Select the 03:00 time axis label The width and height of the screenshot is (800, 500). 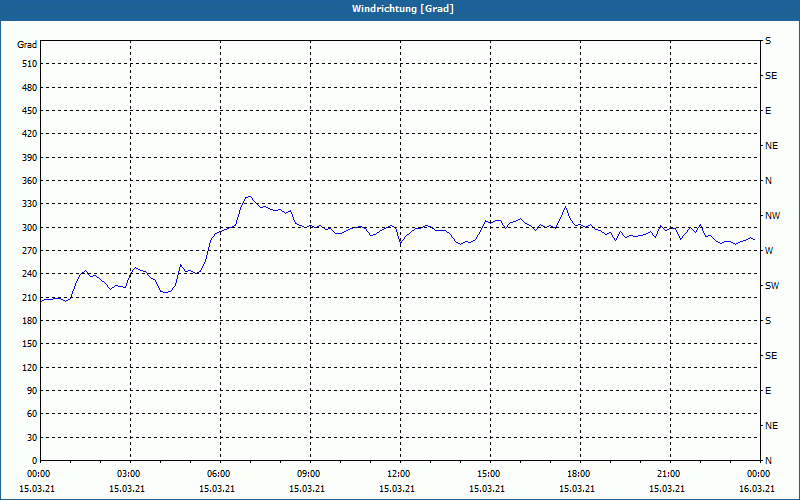(x=129, y=473)
